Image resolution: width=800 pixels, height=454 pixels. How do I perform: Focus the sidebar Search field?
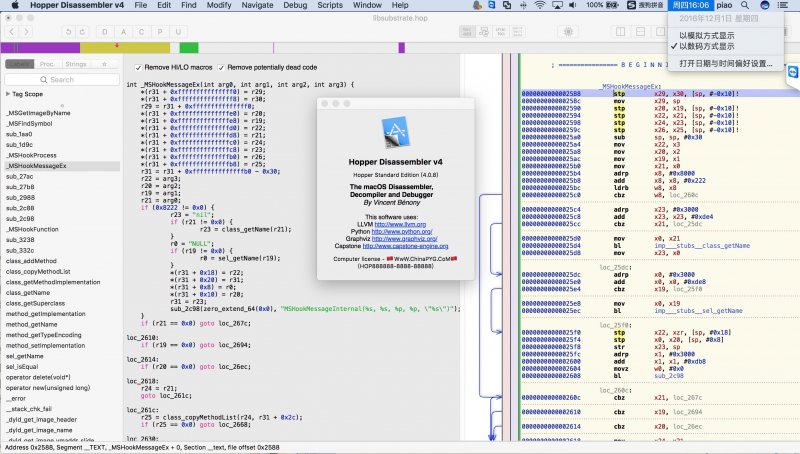click(62, 80)
